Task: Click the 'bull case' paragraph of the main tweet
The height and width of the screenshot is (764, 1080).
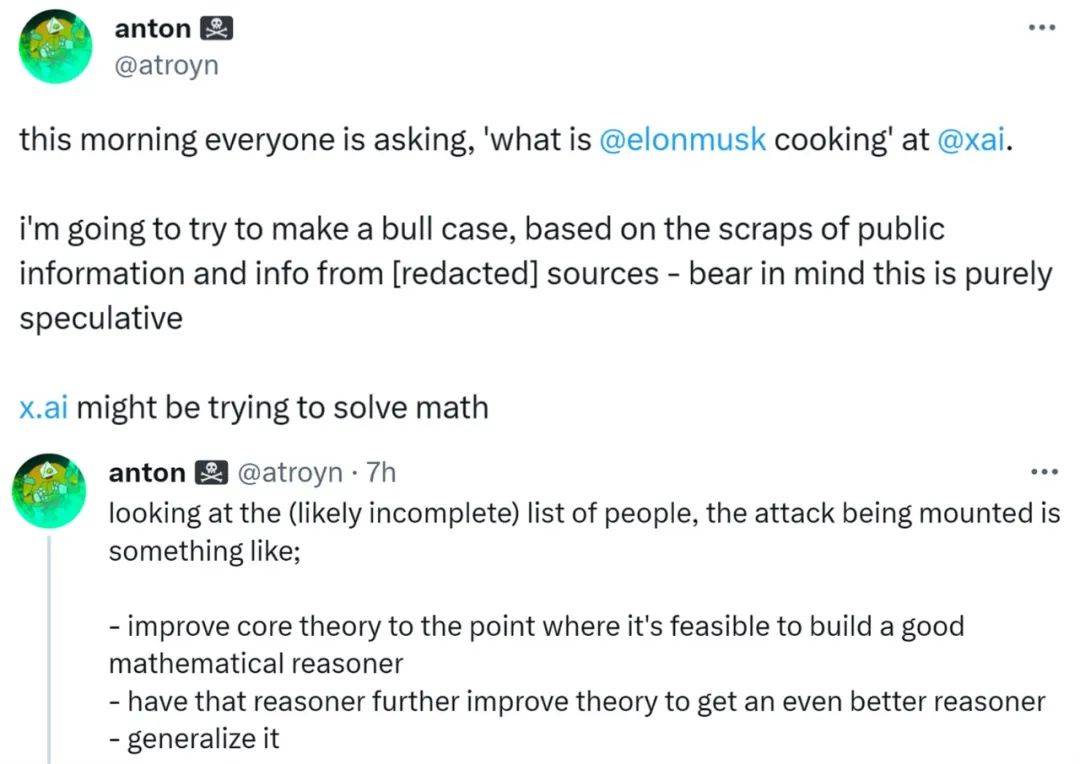Action: (x=480, y=273)
